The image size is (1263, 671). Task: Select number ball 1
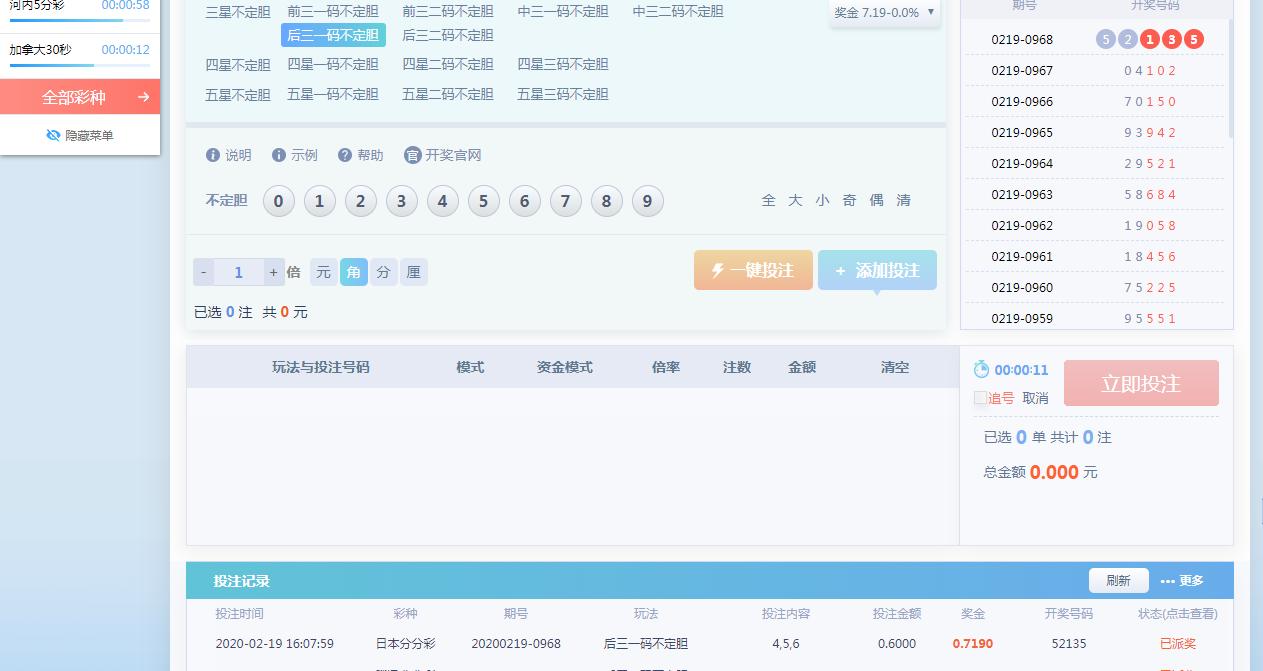click(x=320, y=201)
